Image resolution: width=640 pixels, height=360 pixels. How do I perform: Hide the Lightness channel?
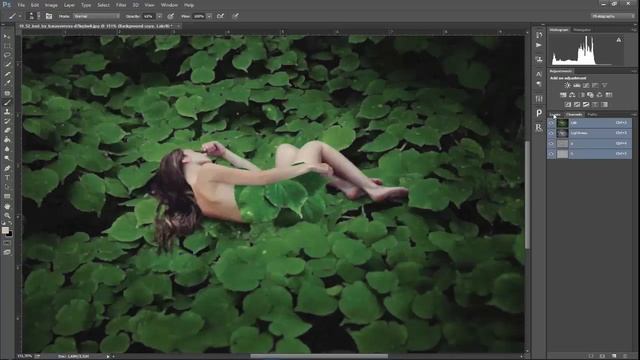click(x=551, y=133)
